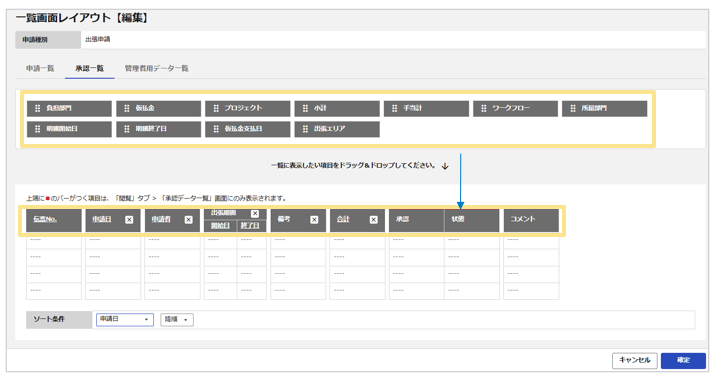Click the キャンセル button
717x381 pixels.
[x=635, y=360]
